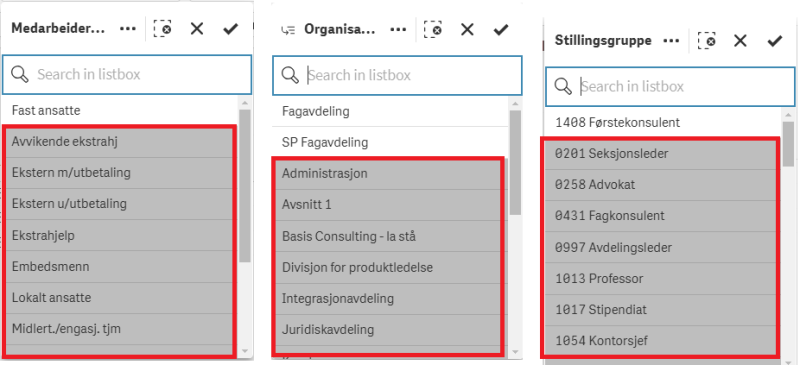Click scroll-down arrow in Organisa listbox
The width and height of the screenshot is (800, 365).
click(515, 352)
